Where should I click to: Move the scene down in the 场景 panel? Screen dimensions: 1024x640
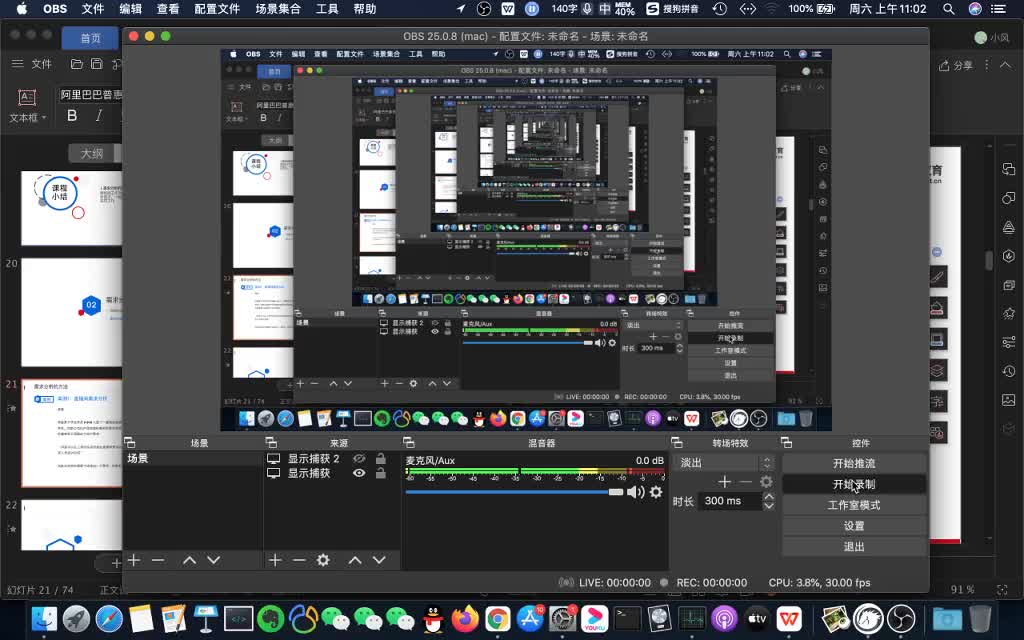coord(214,560)
